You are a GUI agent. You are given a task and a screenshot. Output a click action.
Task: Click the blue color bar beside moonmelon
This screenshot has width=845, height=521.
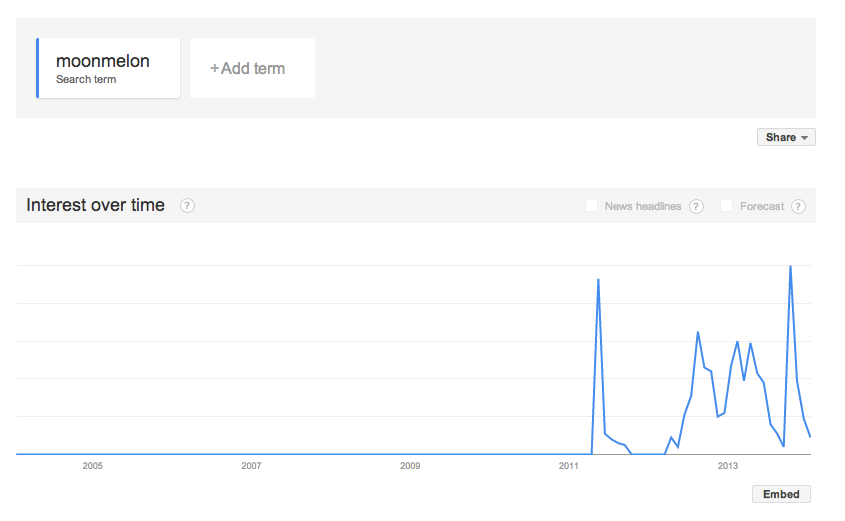pos(37,68)
